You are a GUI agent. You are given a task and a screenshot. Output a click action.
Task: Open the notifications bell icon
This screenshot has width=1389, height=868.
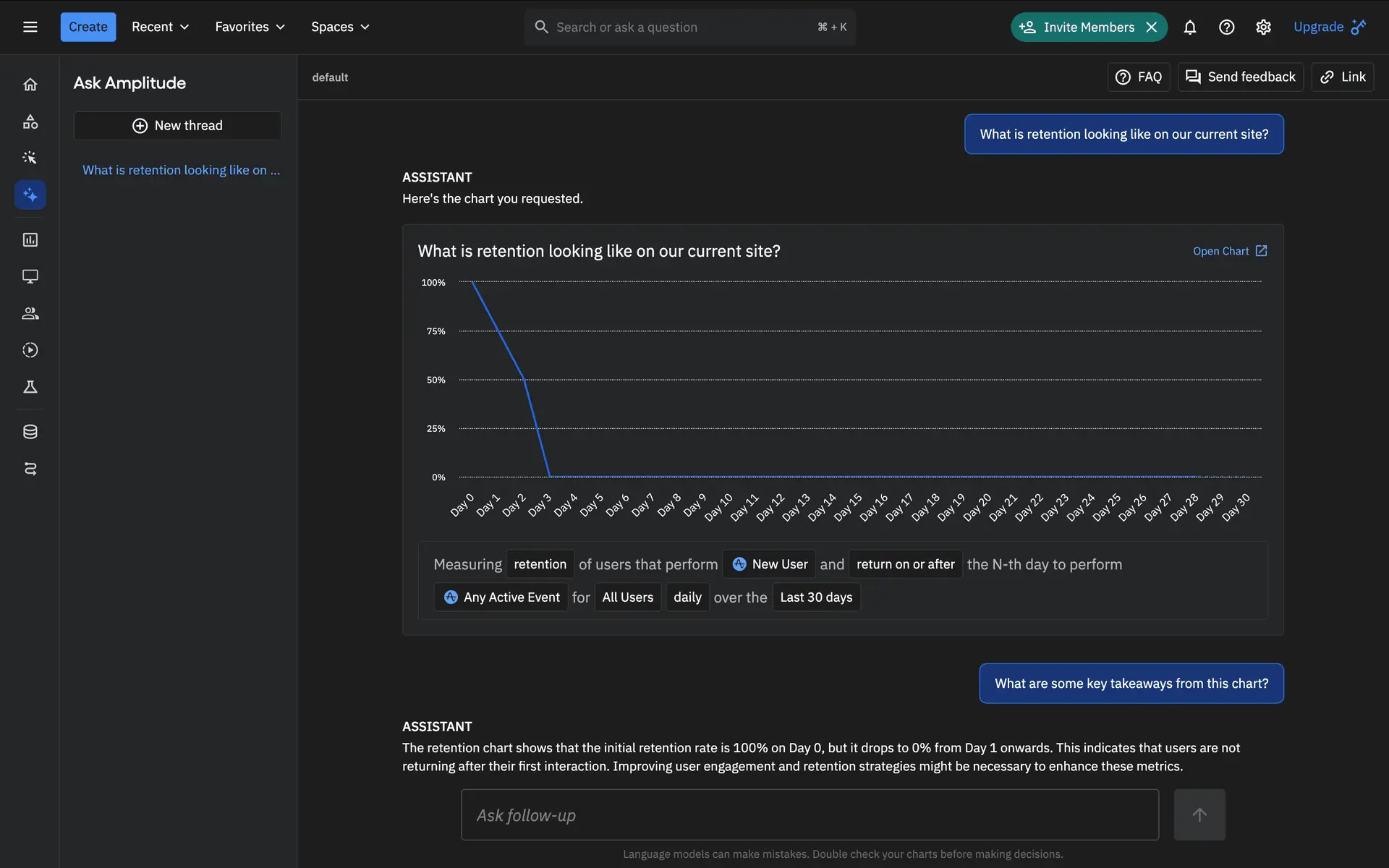point(1189,27)
